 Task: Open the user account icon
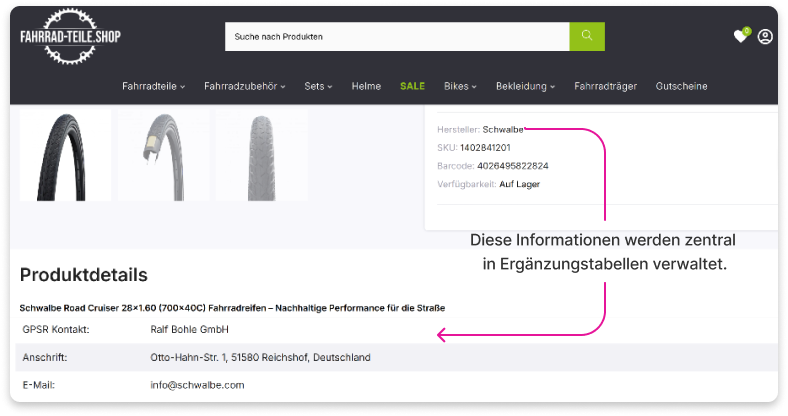pos(765,36)
